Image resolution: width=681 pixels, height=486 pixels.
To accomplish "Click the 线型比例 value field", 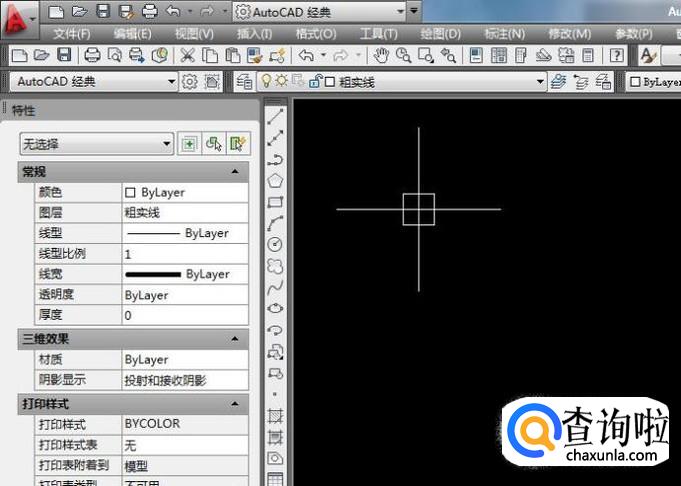I will point(184,254).
